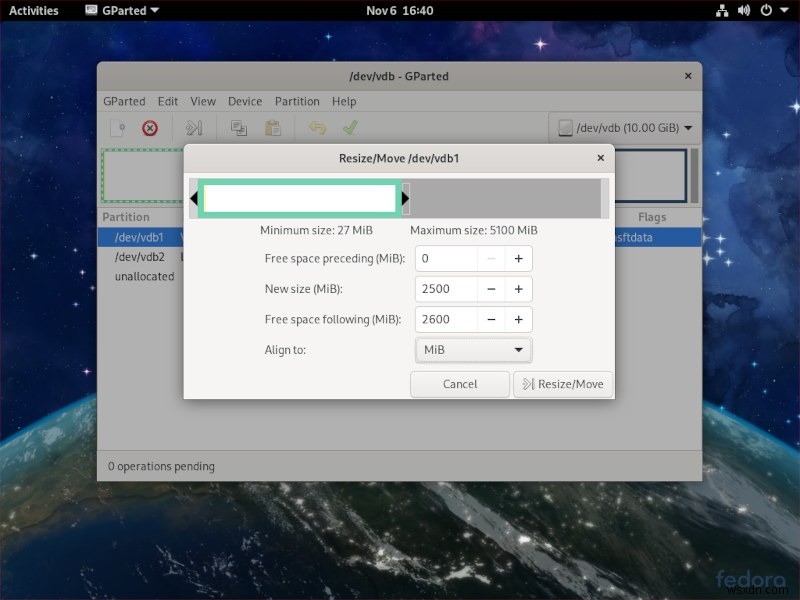Image resolution: width=800 pixels, height=600 pixels.
Task: Click the Cancel button
Action: tap(460, 384)
